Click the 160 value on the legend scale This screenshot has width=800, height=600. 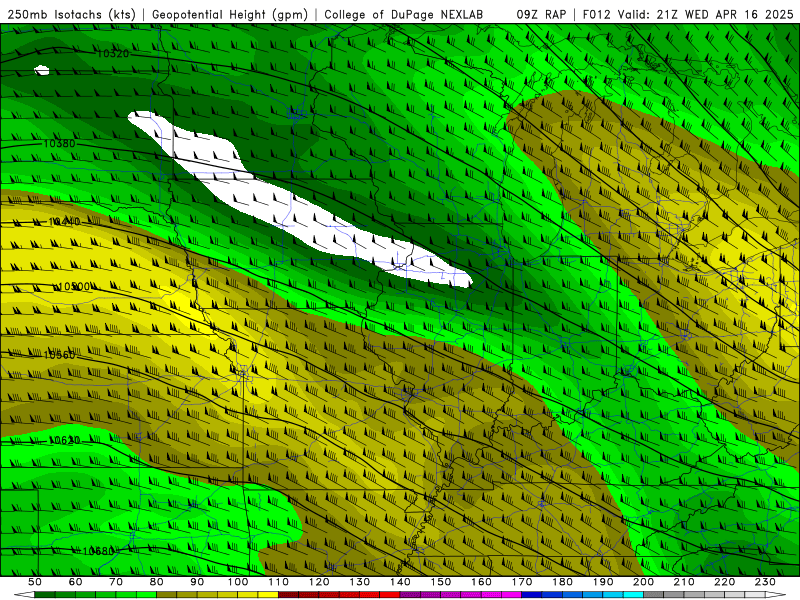pos(481,582)
